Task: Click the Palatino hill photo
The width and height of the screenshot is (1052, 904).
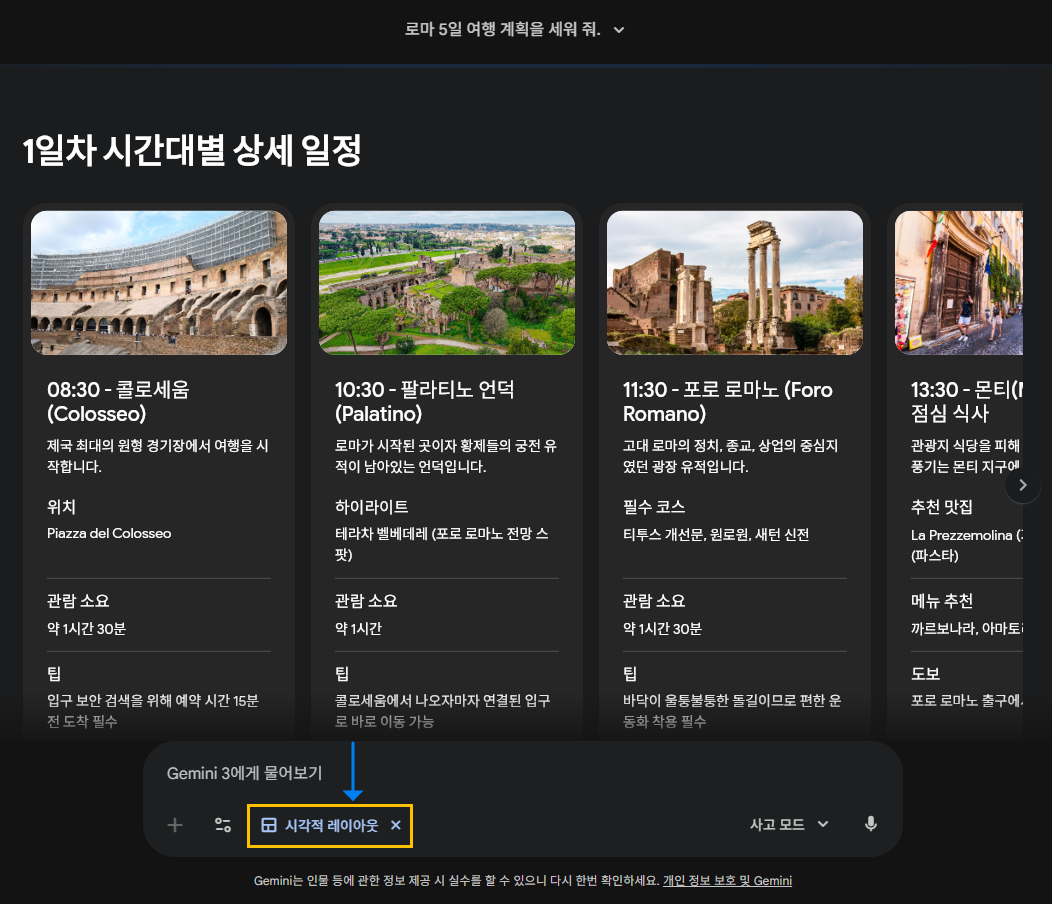Action: [x=446, y=282]
